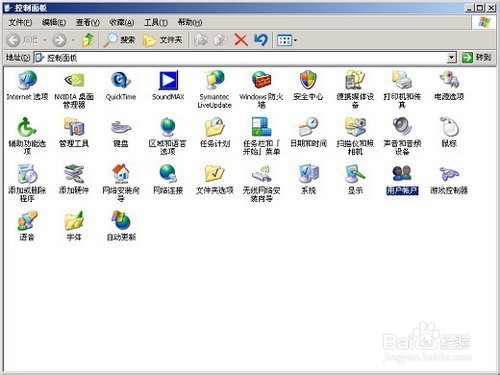Open 文件夹选项 icon
This screenshot has width=500, height=375.
click(215, 179)
